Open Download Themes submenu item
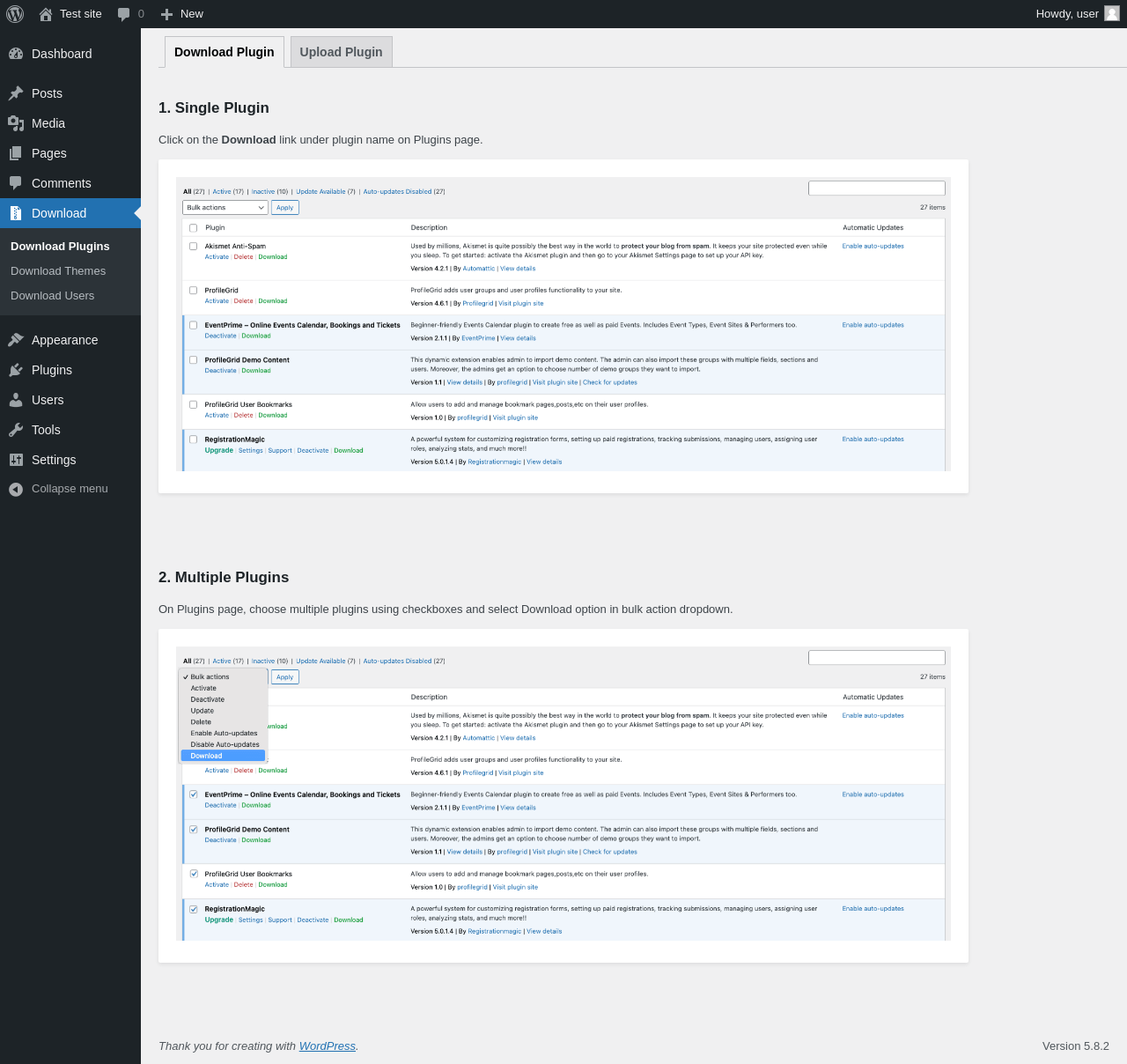The height and width of the screenshot is (1064, 1127). coord(58,271)
